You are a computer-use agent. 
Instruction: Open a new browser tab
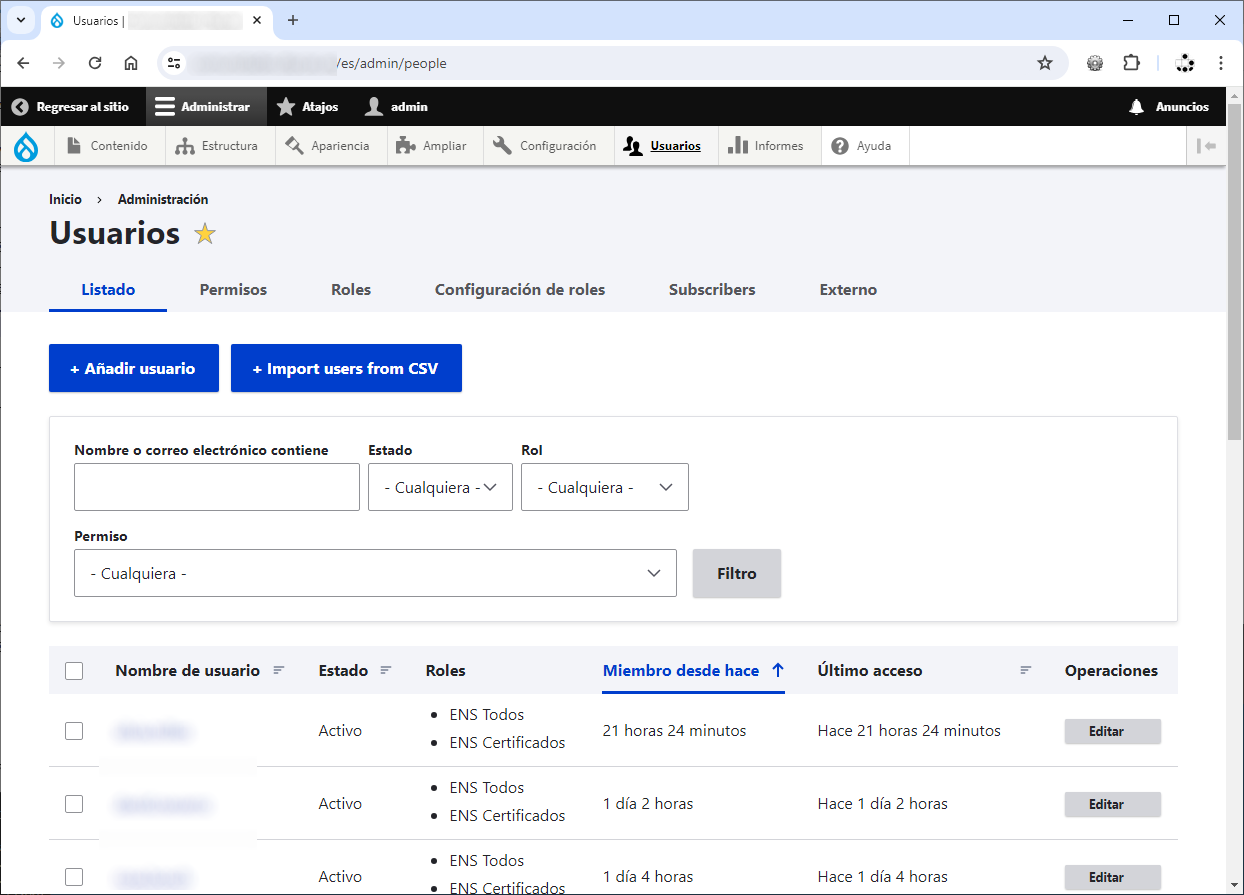point(293,20)
